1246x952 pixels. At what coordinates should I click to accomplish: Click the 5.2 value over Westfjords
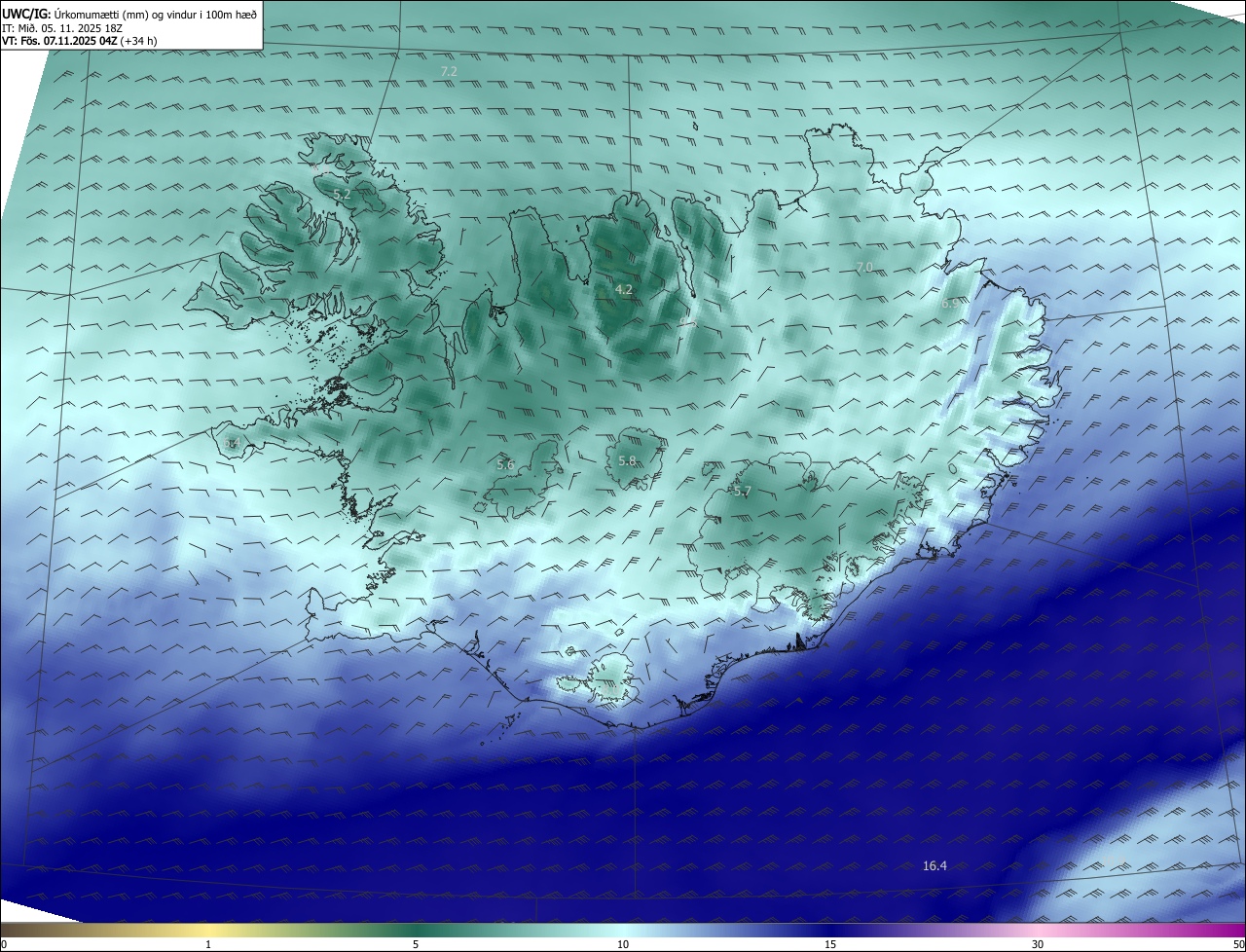[342, 195]
